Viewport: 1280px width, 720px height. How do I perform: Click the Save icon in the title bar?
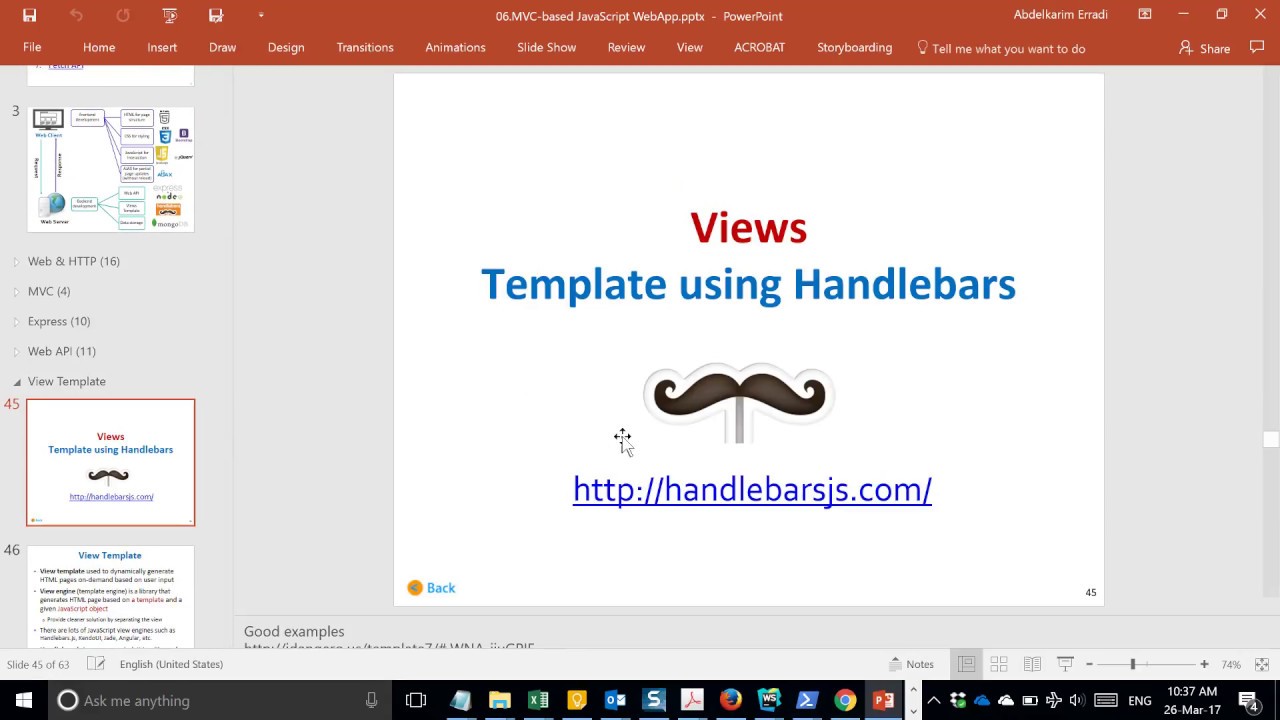29,15
